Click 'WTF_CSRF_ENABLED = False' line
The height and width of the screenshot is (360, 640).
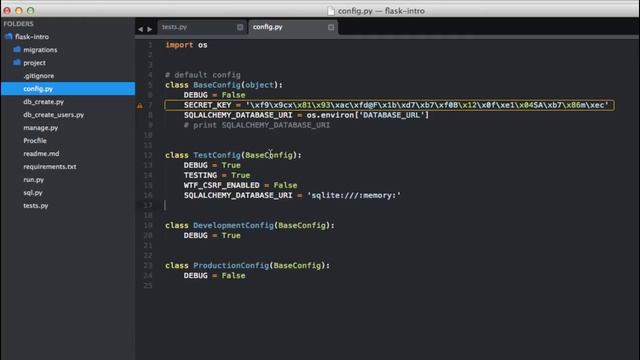[x=240, y=185]
